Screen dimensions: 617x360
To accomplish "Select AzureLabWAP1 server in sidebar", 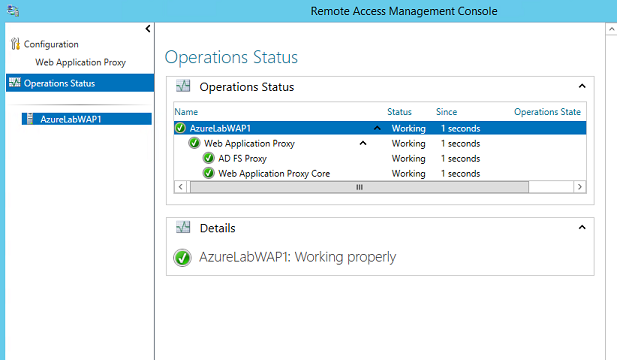I will pos(87,119).
